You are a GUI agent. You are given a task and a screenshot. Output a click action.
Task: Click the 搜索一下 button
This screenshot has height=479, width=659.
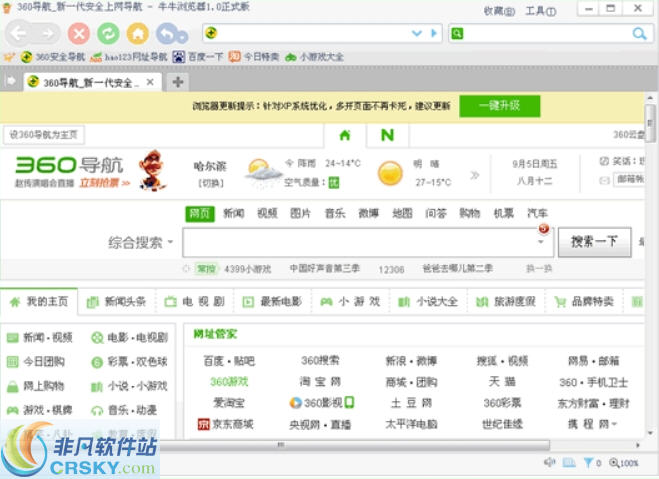(x=594, y=242)
